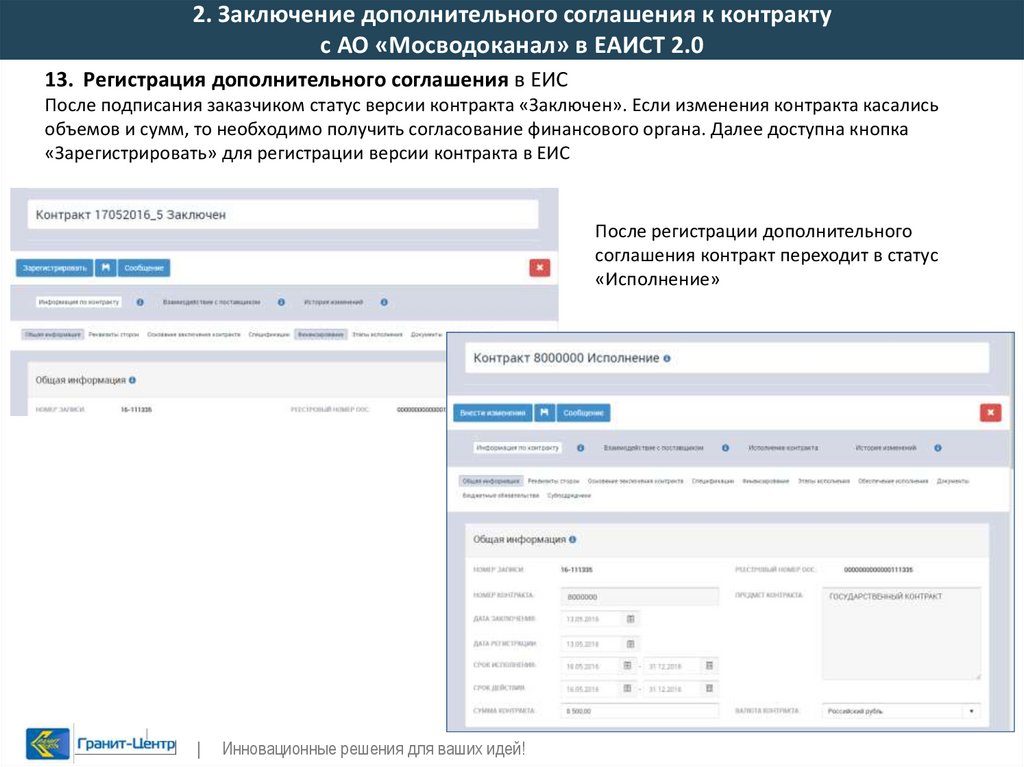Click registry number 00000000000111335
Viewport: 1024px width, 767px height.
tap(878, 570)
